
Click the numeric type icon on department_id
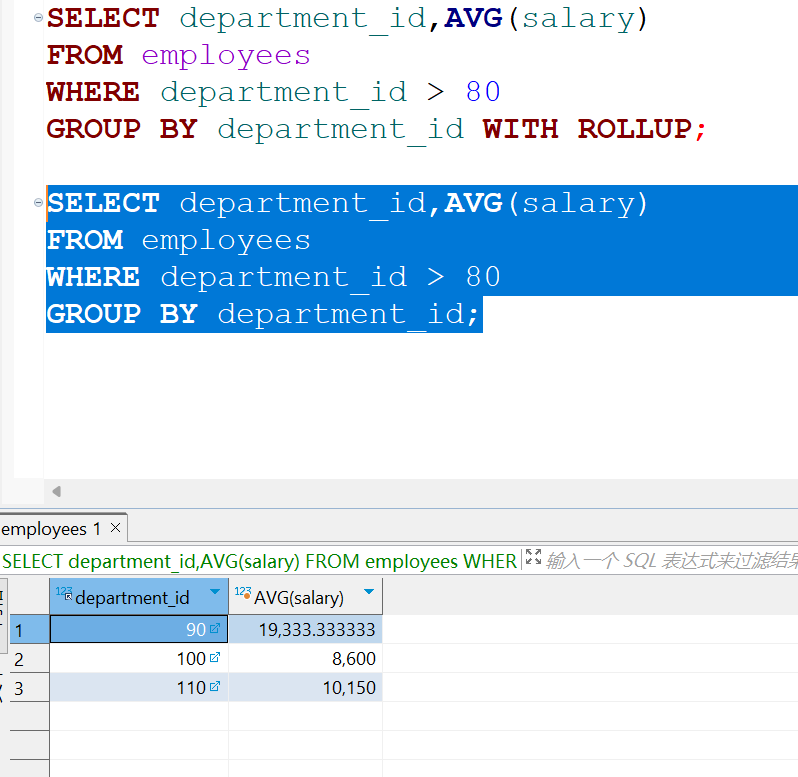tap(63, 594)
